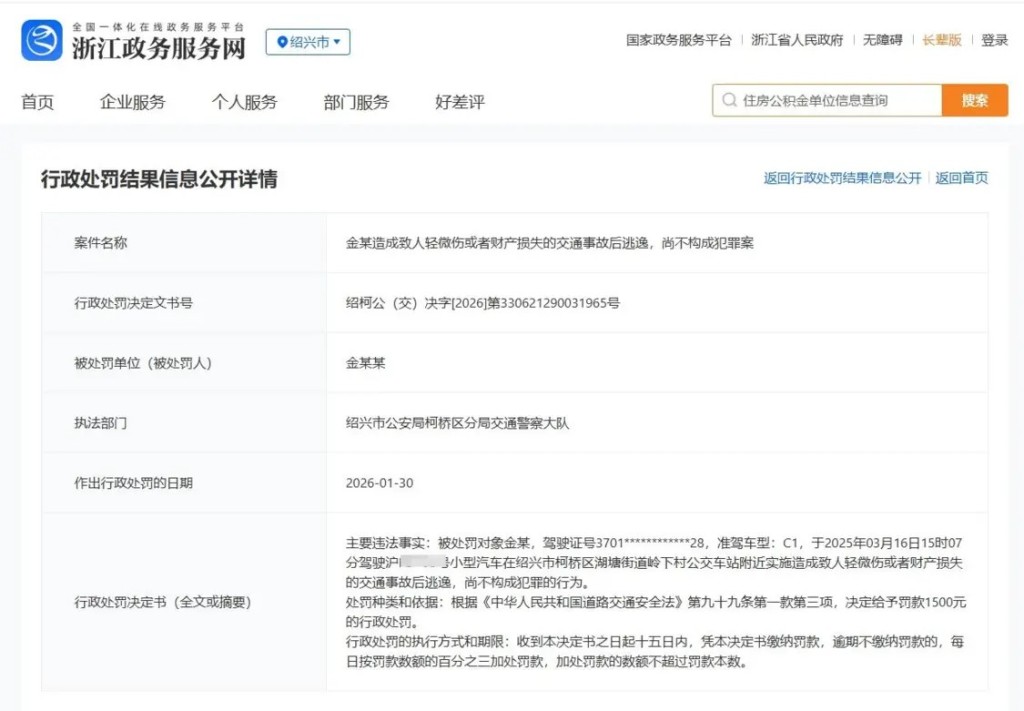The width and height of the screenshot is (1024, 711).
Task: Select the 部门服务 menu item
Action: click(356, 101)
